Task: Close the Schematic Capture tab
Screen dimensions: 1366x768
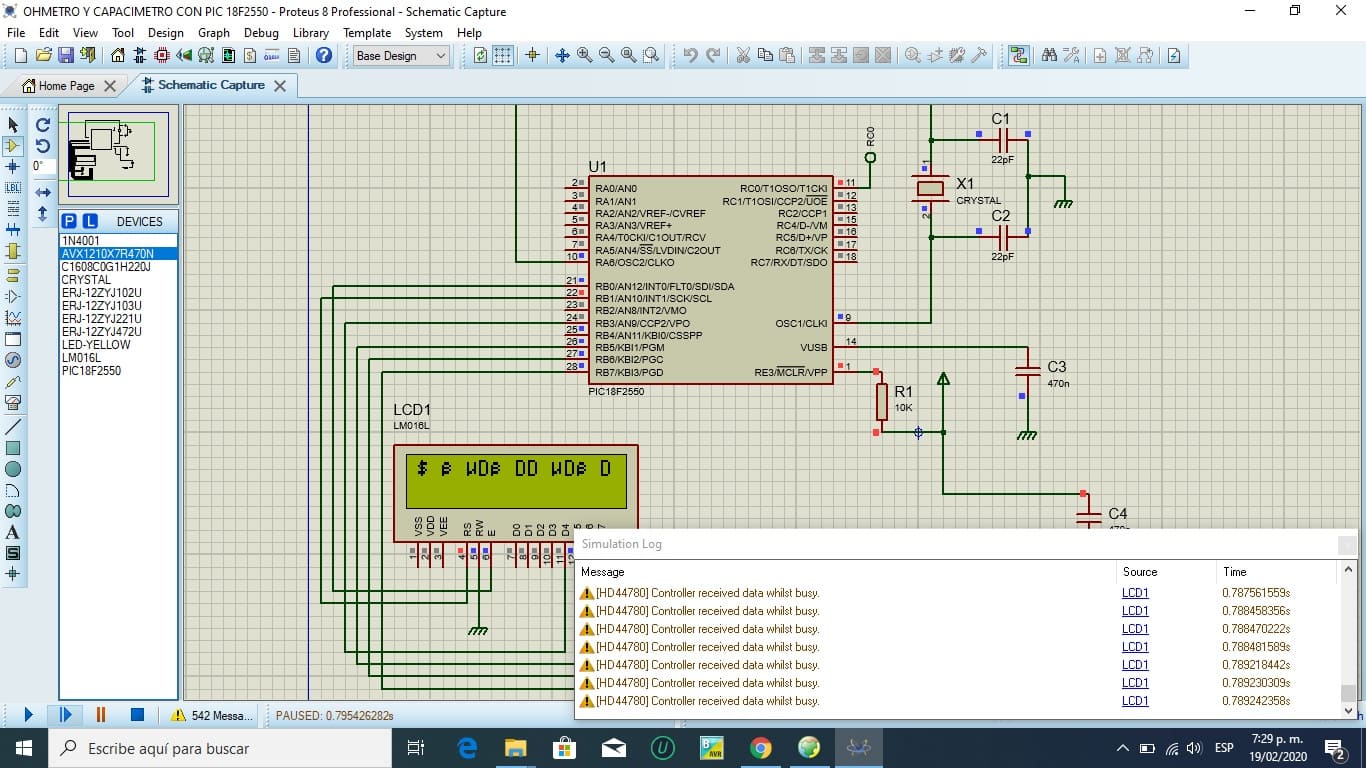Action: coord(280,86)
